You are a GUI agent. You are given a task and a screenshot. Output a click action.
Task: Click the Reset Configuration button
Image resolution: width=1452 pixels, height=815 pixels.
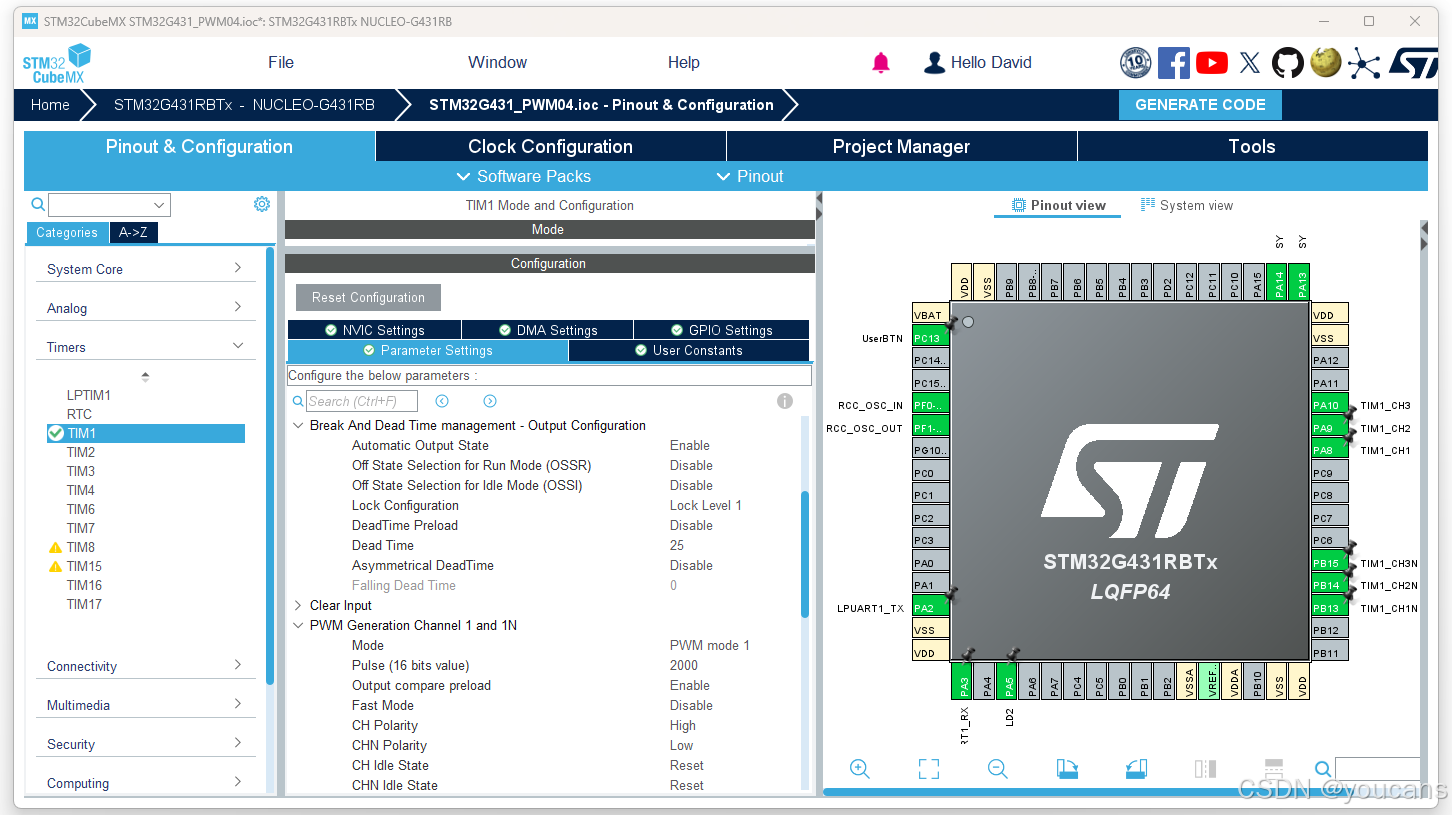(x=368, y=297)
